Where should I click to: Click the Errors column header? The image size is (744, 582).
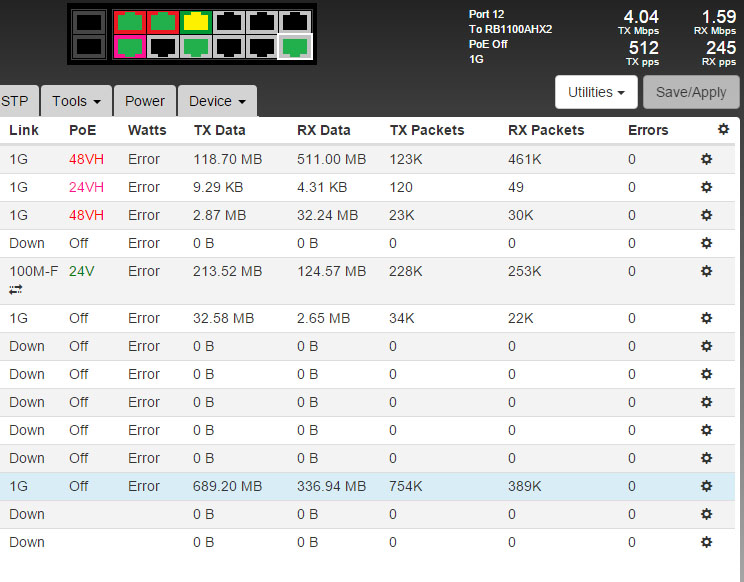648,130
